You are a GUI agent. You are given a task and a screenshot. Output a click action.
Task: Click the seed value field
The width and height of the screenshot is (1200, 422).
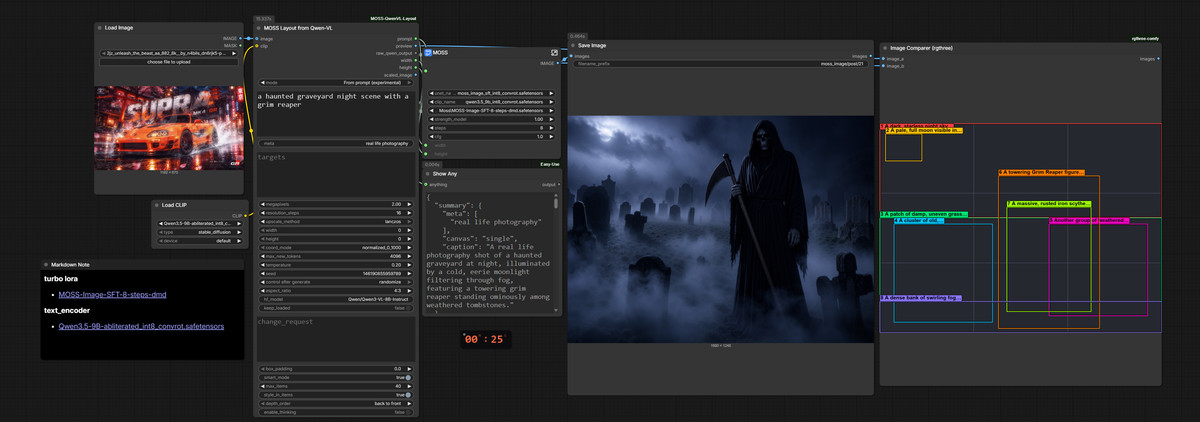coord(335,273)
